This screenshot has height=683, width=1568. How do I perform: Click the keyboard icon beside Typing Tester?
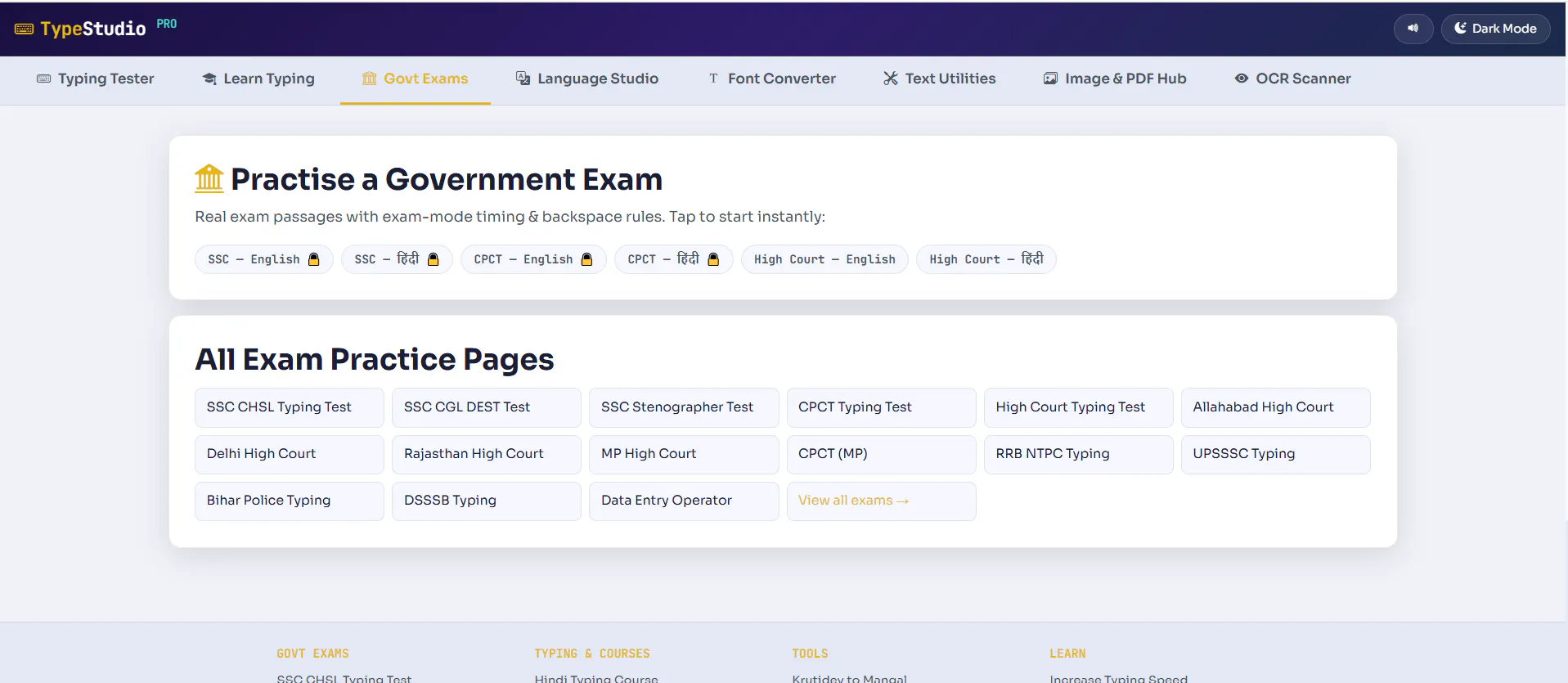pos(43,79)
